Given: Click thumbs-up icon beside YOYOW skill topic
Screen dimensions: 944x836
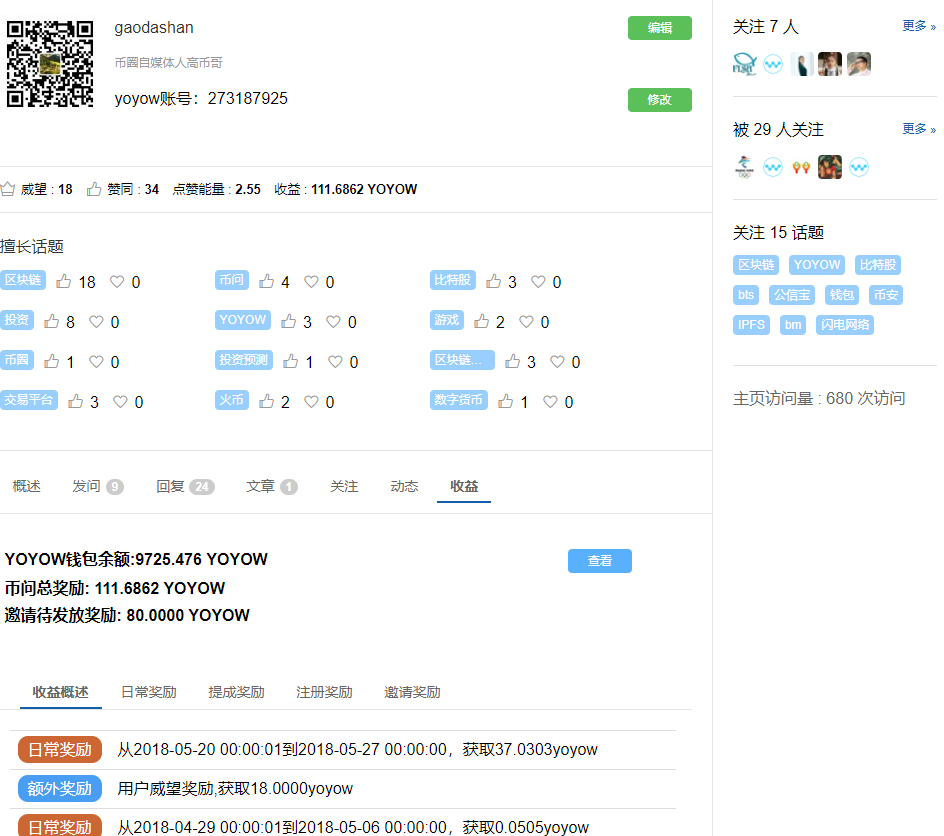Looking at the screenshot, I should pyautogui.click(x=289, y=321).
